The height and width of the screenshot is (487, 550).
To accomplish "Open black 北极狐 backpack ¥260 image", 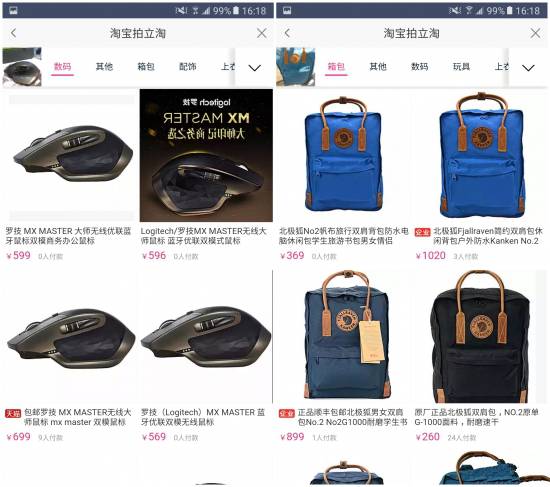I will tap(480, 337).
